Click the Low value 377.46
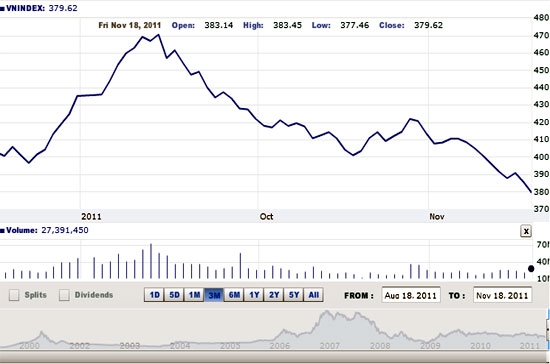The width and height of the screenshot is (550, 364). (355, 25)
